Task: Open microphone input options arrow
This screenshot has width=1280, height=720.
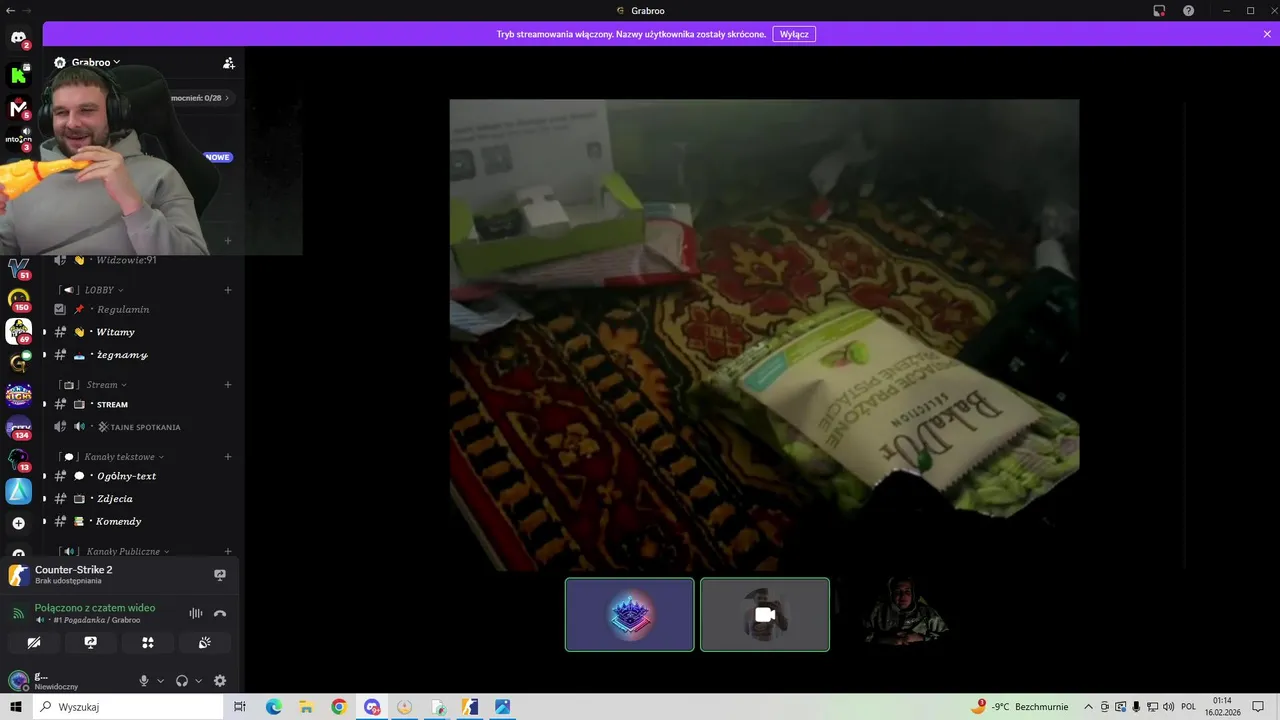Action: pyautogui.click(x=160, y=681)
